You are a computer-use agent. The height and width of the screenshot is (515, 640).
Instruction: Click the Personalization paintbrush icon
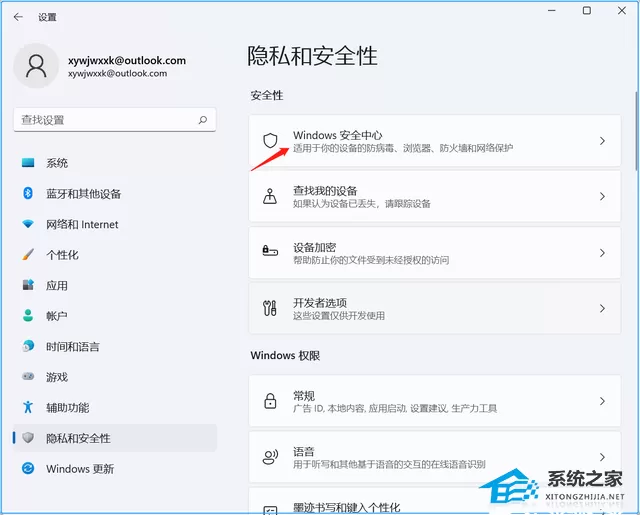tap(28, 255)
